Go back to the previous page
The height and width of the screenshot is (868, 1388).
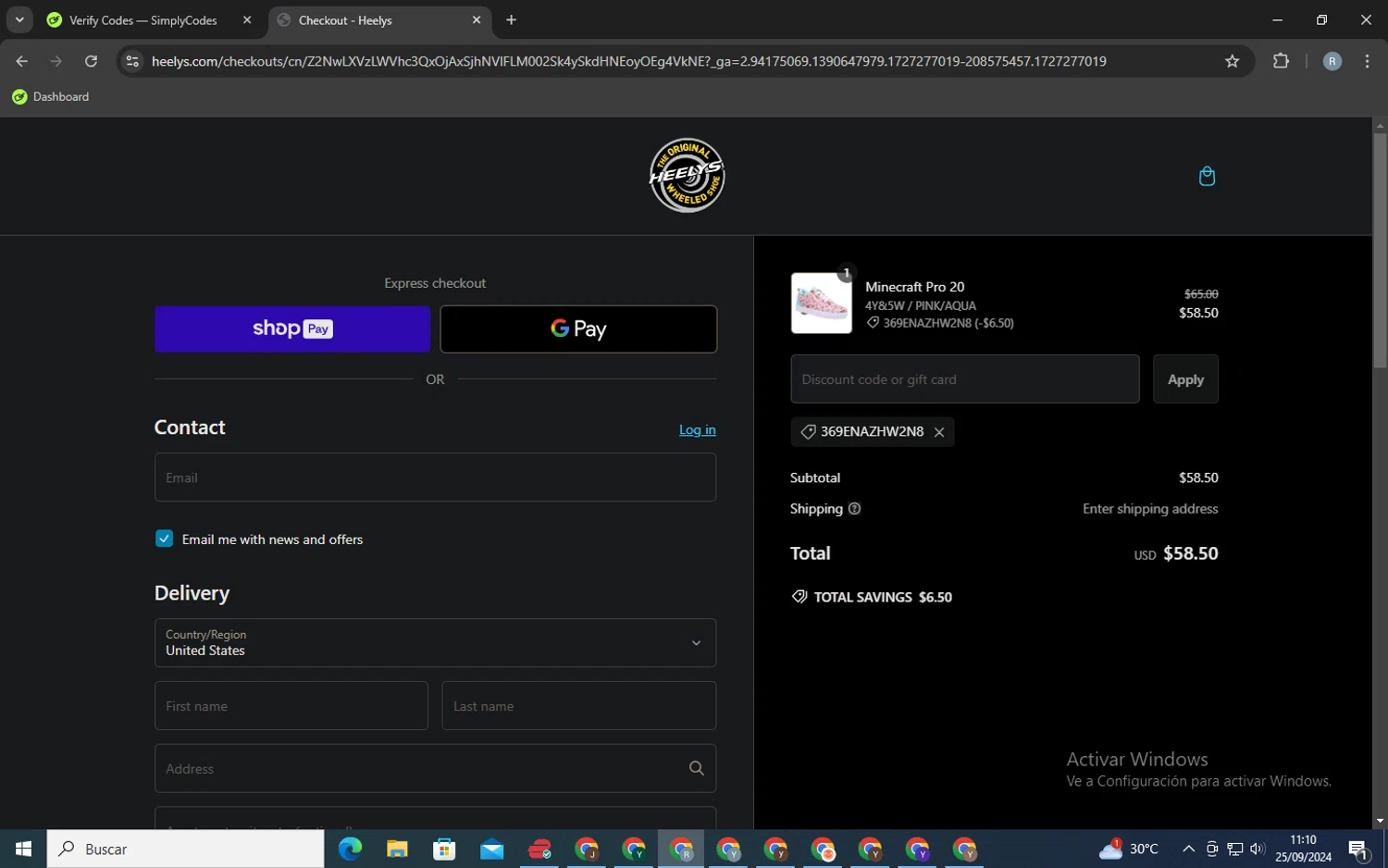coord(21,61)
